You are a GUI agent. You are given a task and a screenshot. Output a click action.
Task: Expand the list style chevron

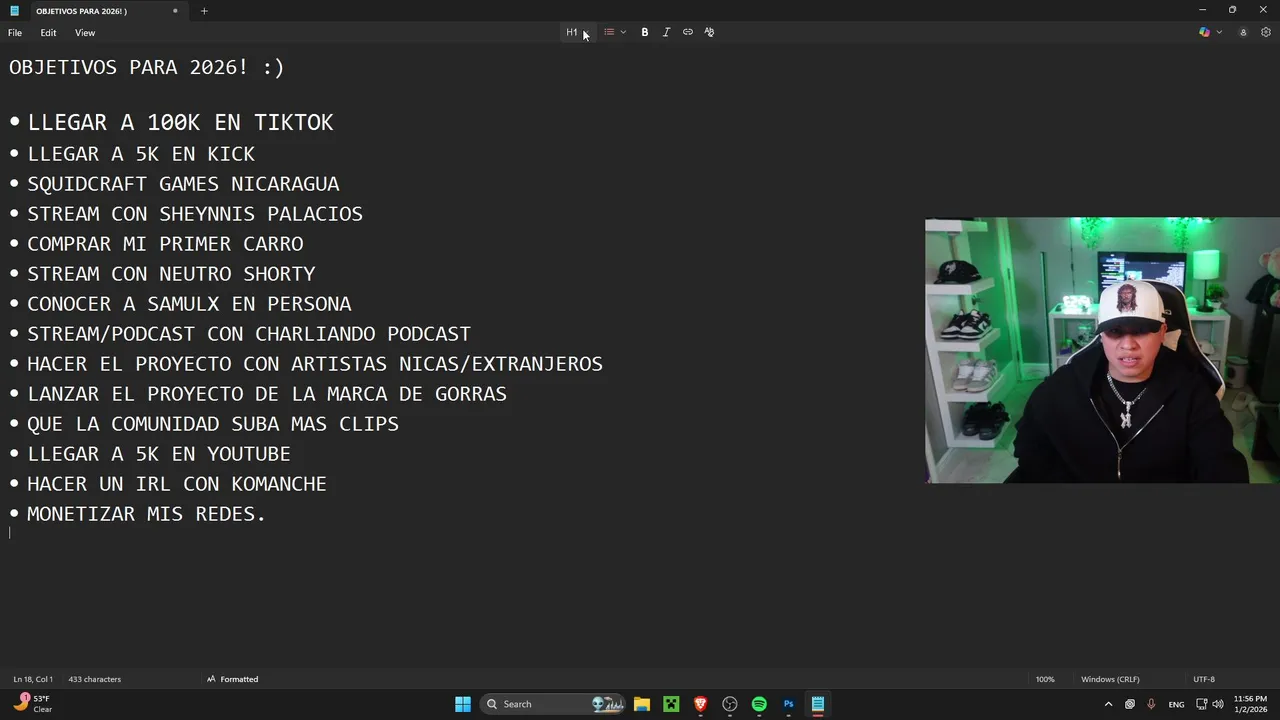[x=623, y=32]
